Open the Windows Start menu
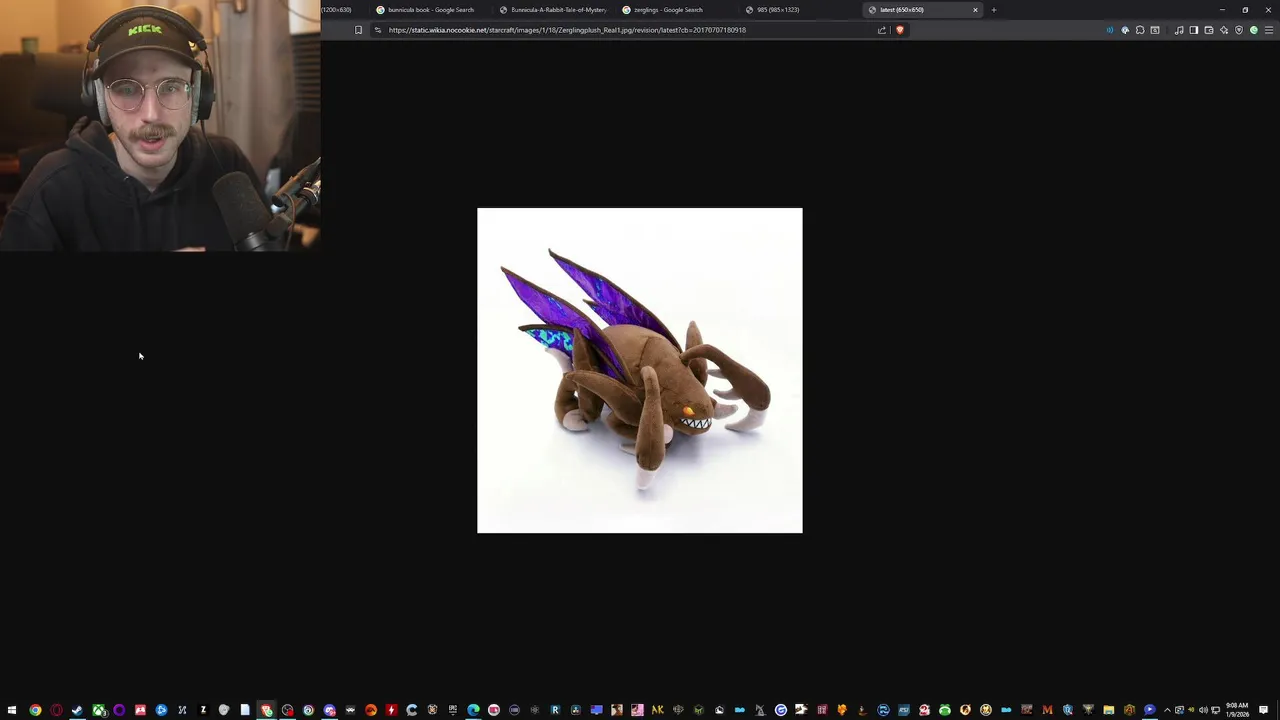Image resolution: width=1280 pixels, height=720 pixels. pyautogui.click(x=12, y=710)
